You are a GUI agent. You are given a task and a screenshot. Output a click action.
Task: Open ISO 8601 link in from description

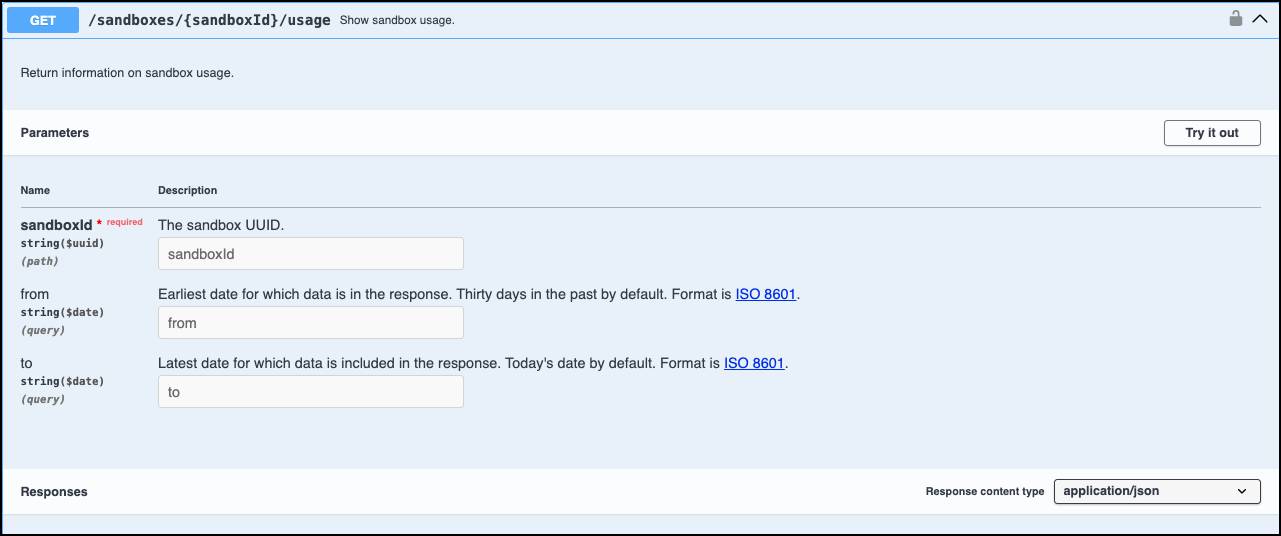(x=766, y=295)
